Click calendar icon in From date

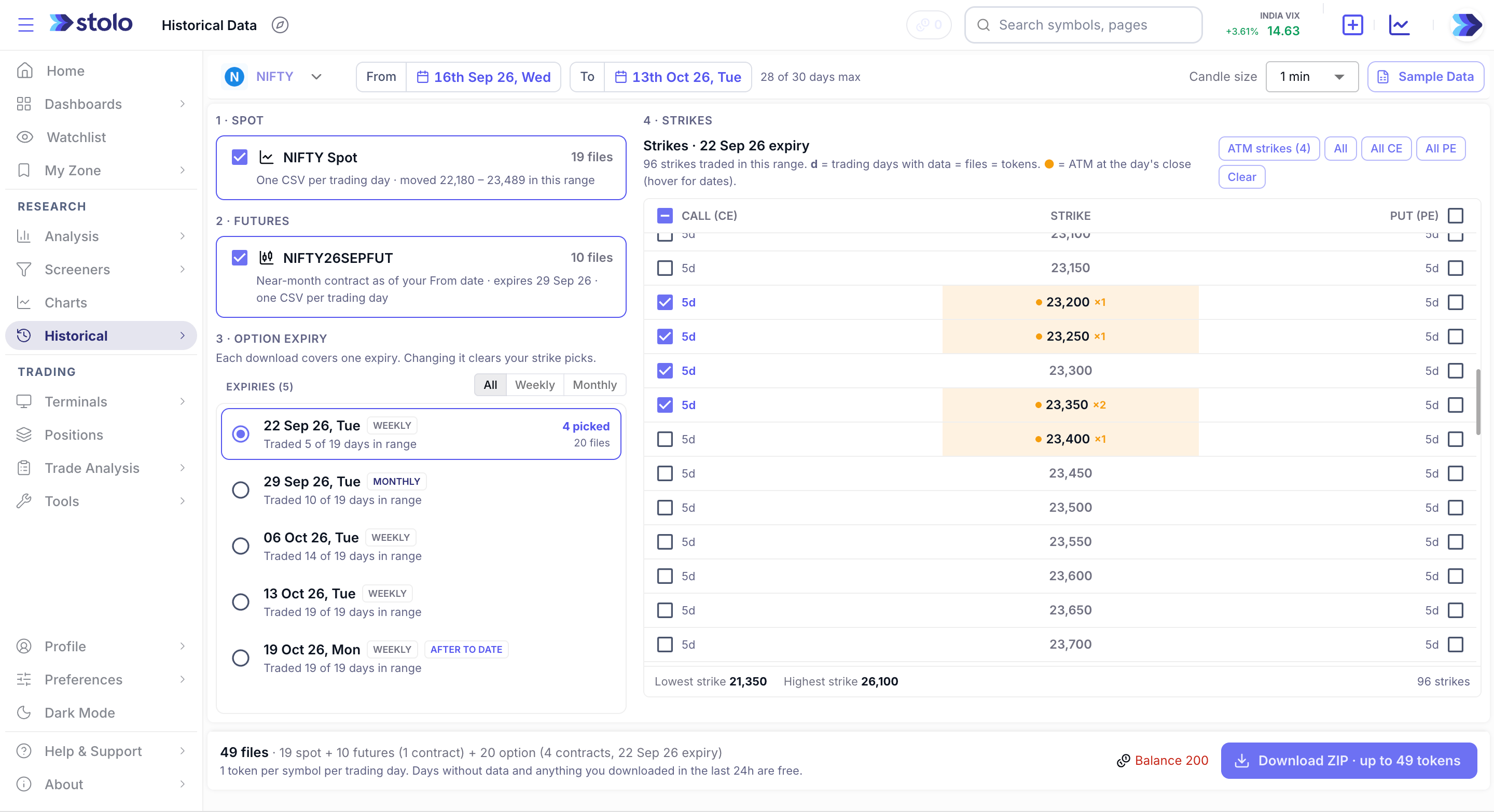pos(423,77)
